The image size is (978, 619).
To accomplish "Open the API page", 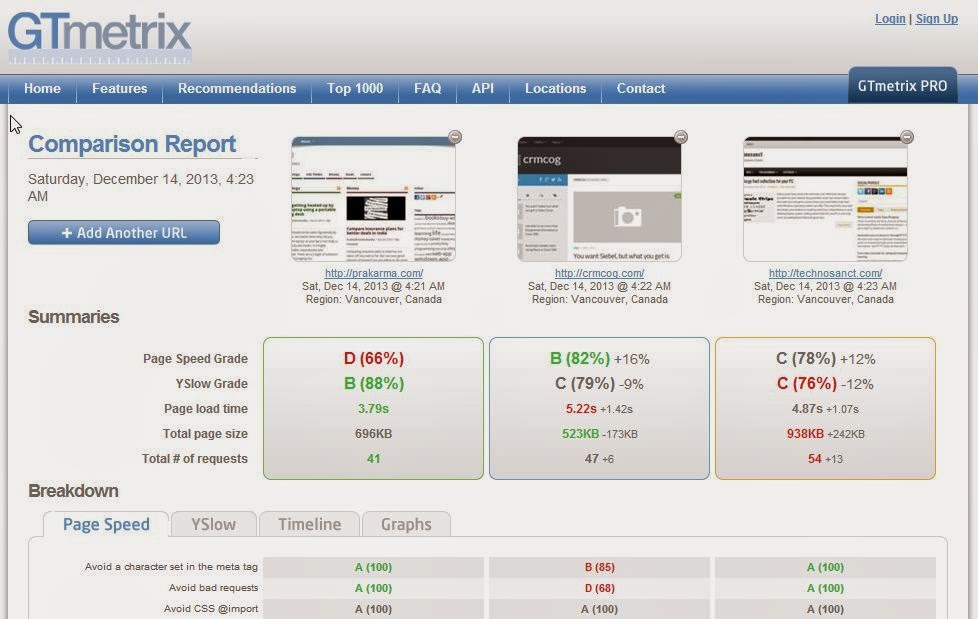I will pos(483,89).
